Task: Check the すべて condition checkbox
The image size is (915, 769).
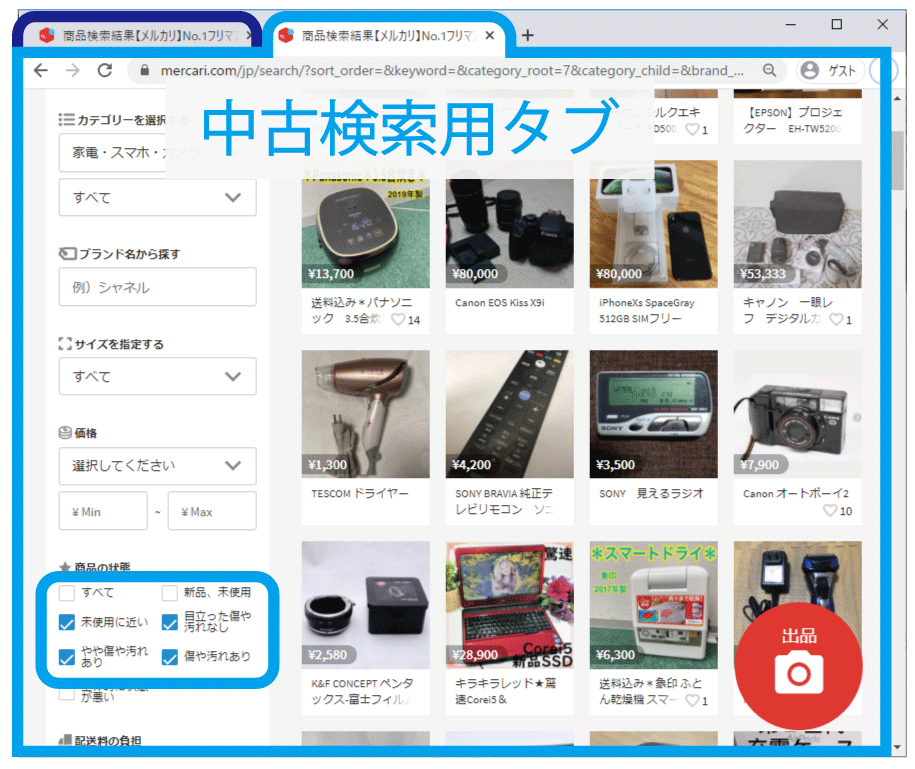Action: click(x=67, y=593)
